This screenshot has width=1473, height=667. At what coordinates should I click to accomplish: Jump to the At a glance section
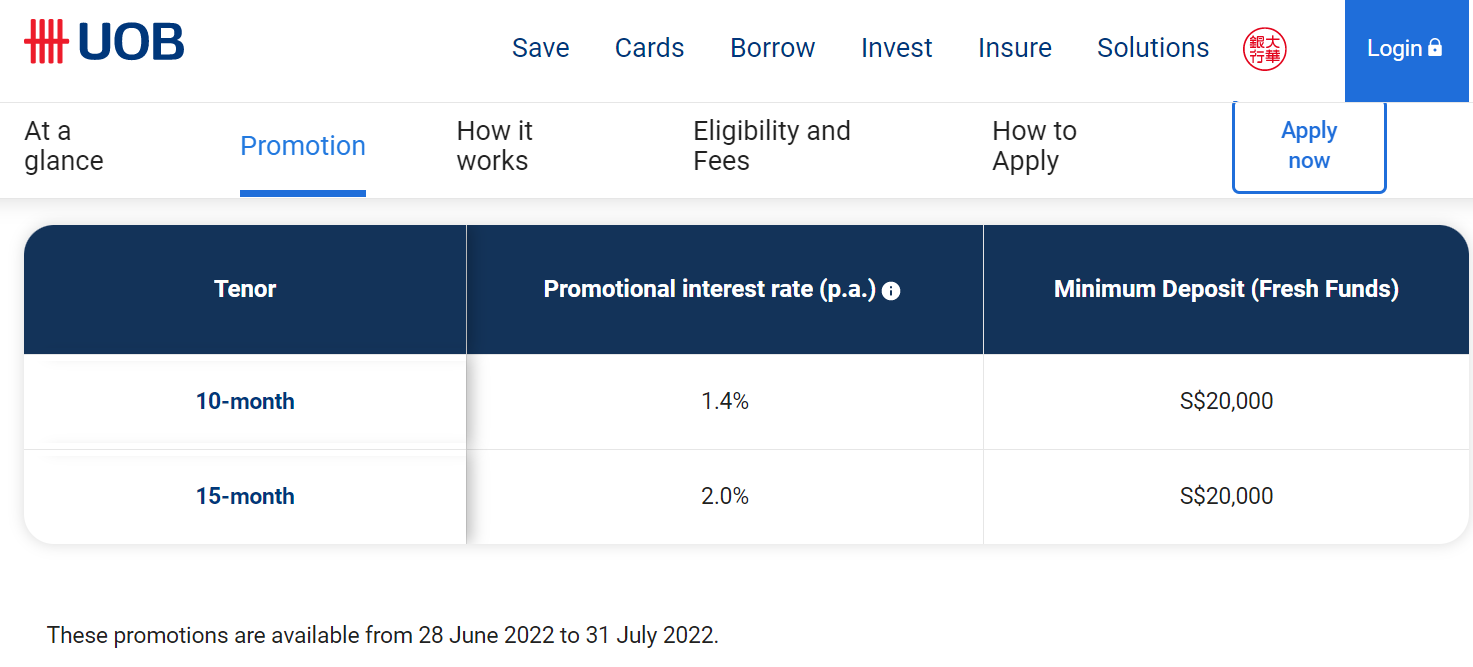coord(64,146)
